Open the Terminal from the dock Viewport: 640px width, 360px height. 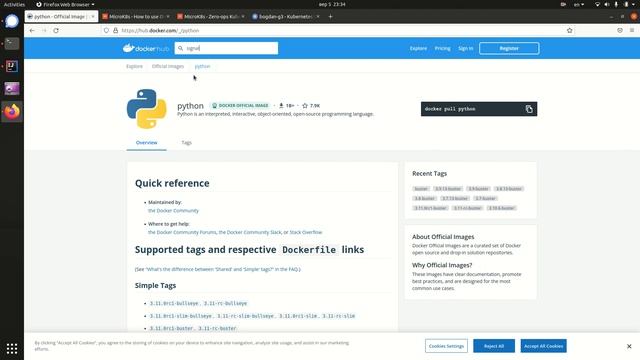pos(12,44)
